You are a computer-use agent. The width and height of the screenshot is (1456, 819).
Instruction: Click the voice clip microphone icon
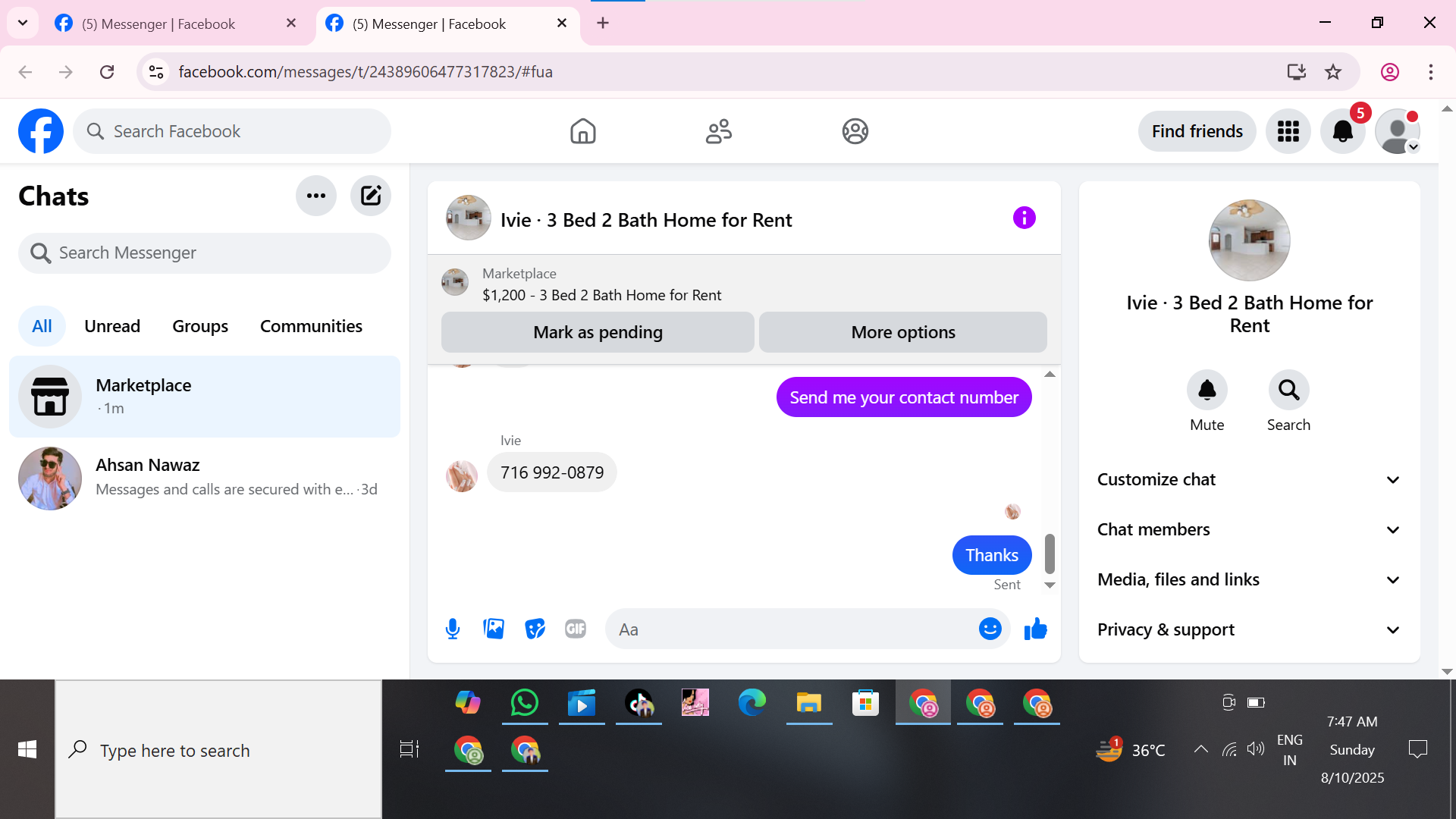pyautogui.click(x=453, y=629)
